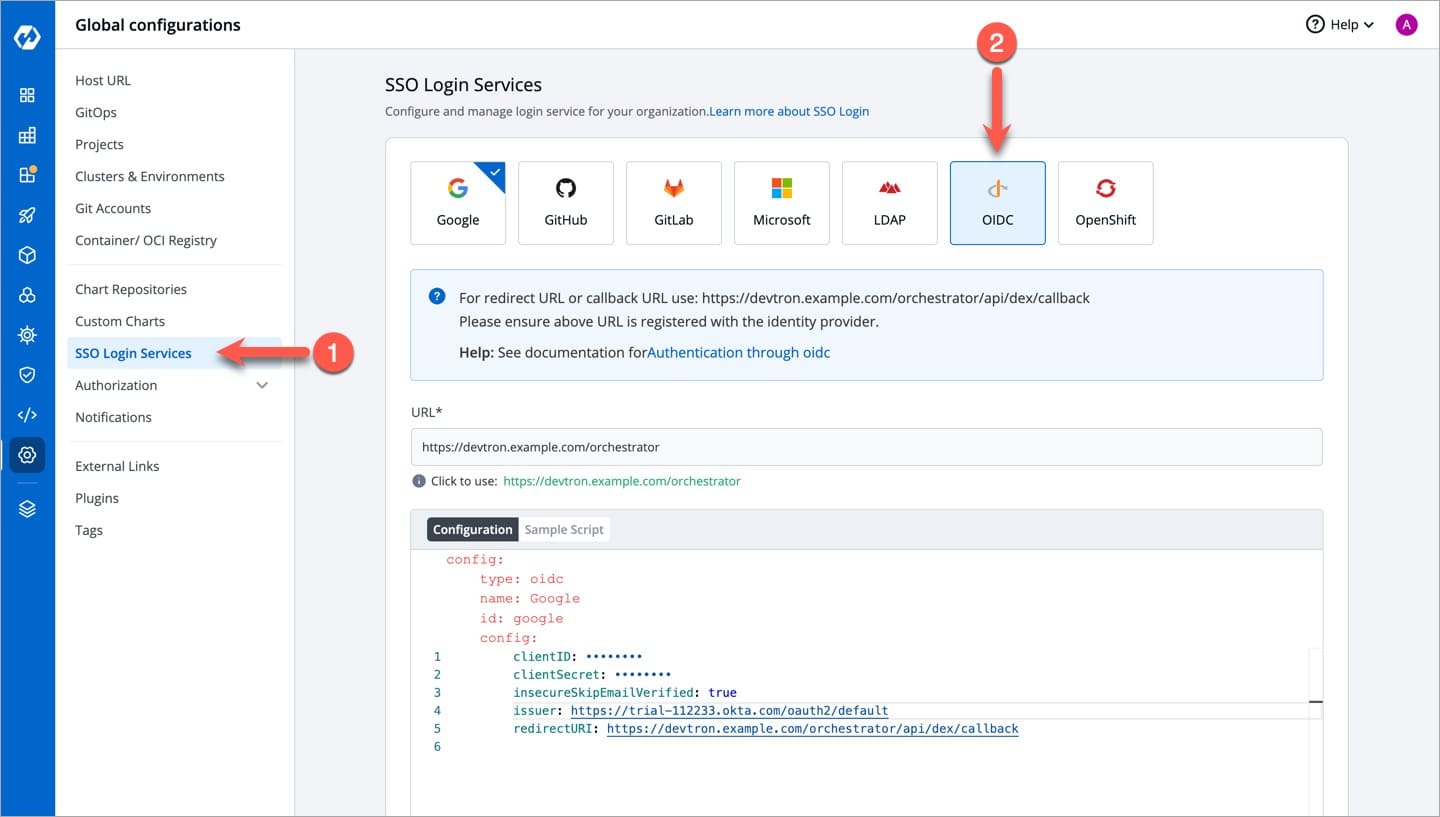This screenshot has height=817, width=1440.
Task: Open the gear Global Configurations sidebar icon
Action: (27, 455)
